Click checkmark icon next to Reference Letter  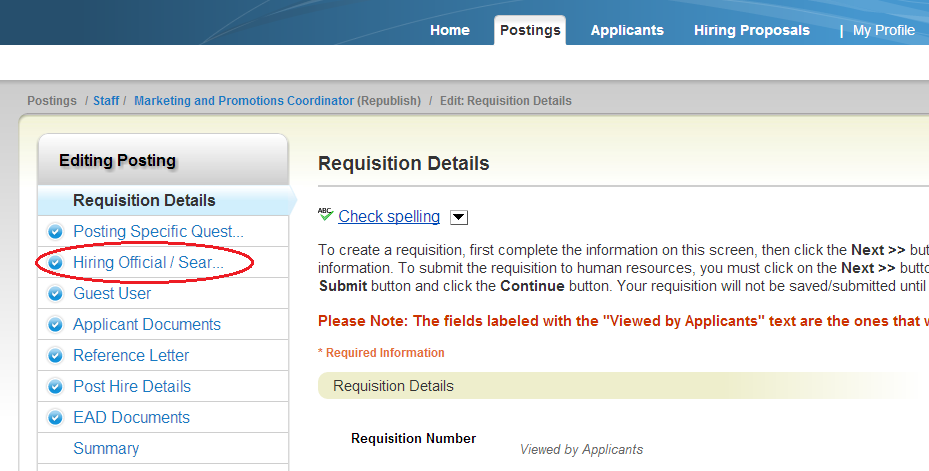(55, 356)
